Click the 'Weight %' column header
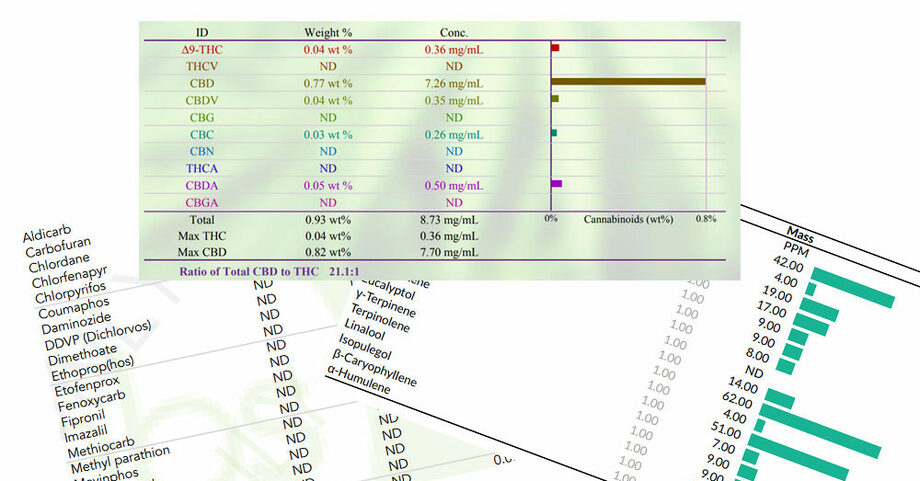The width and height of the screenshot is (920, 481). [x=328, y=32]
